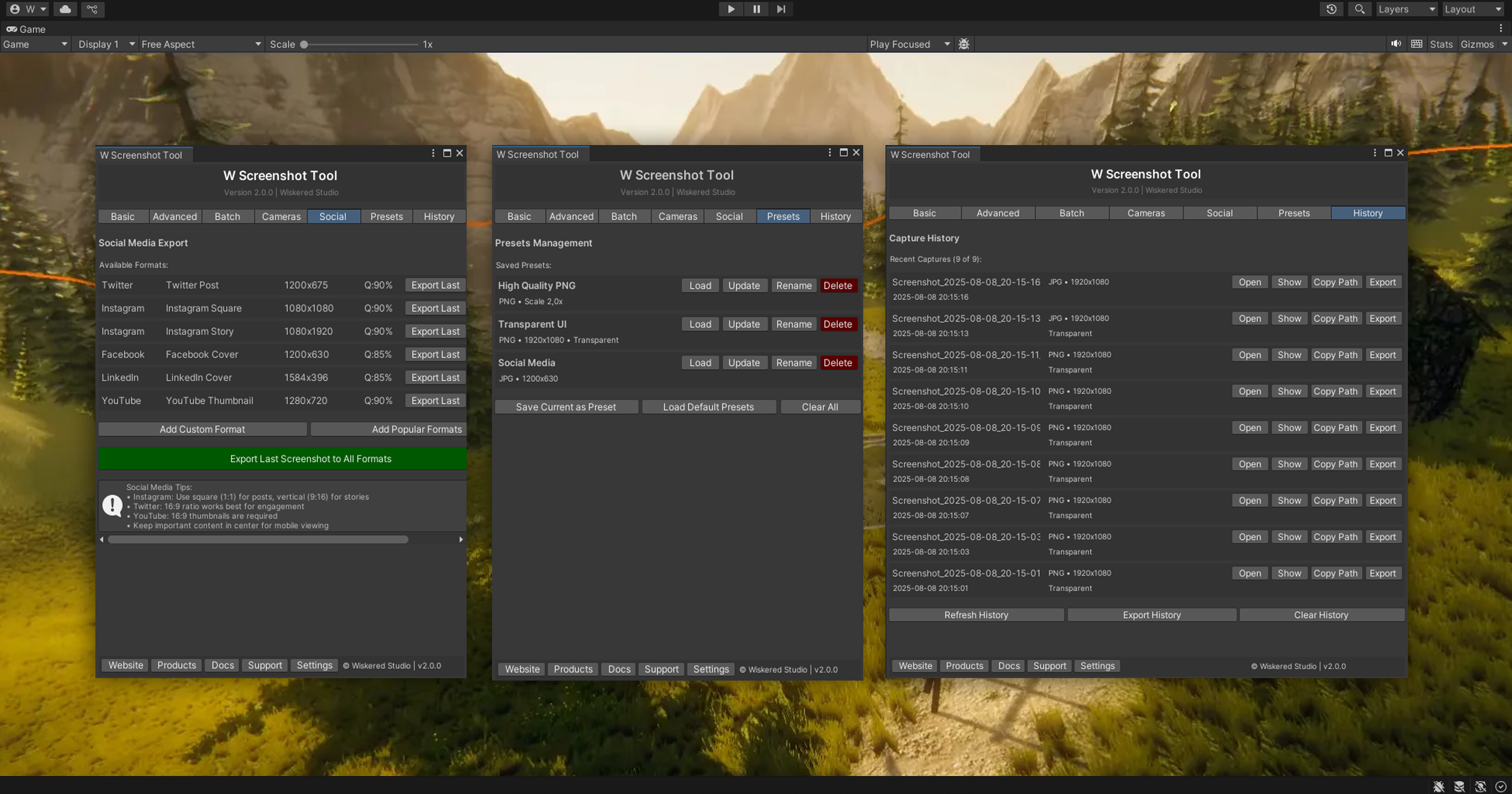
Task: Click the search magnifier icon
Action: (x=1359, y=9)
